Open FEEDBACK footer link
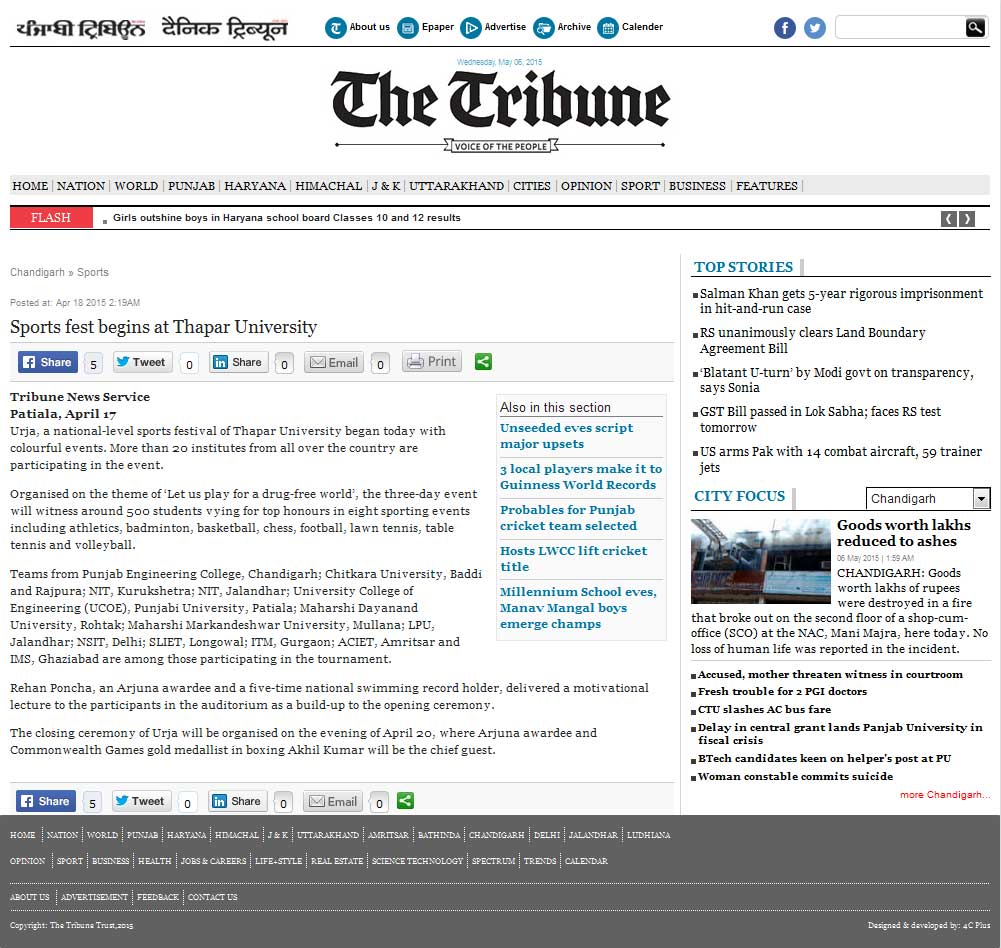 click(x=158, y=898)
